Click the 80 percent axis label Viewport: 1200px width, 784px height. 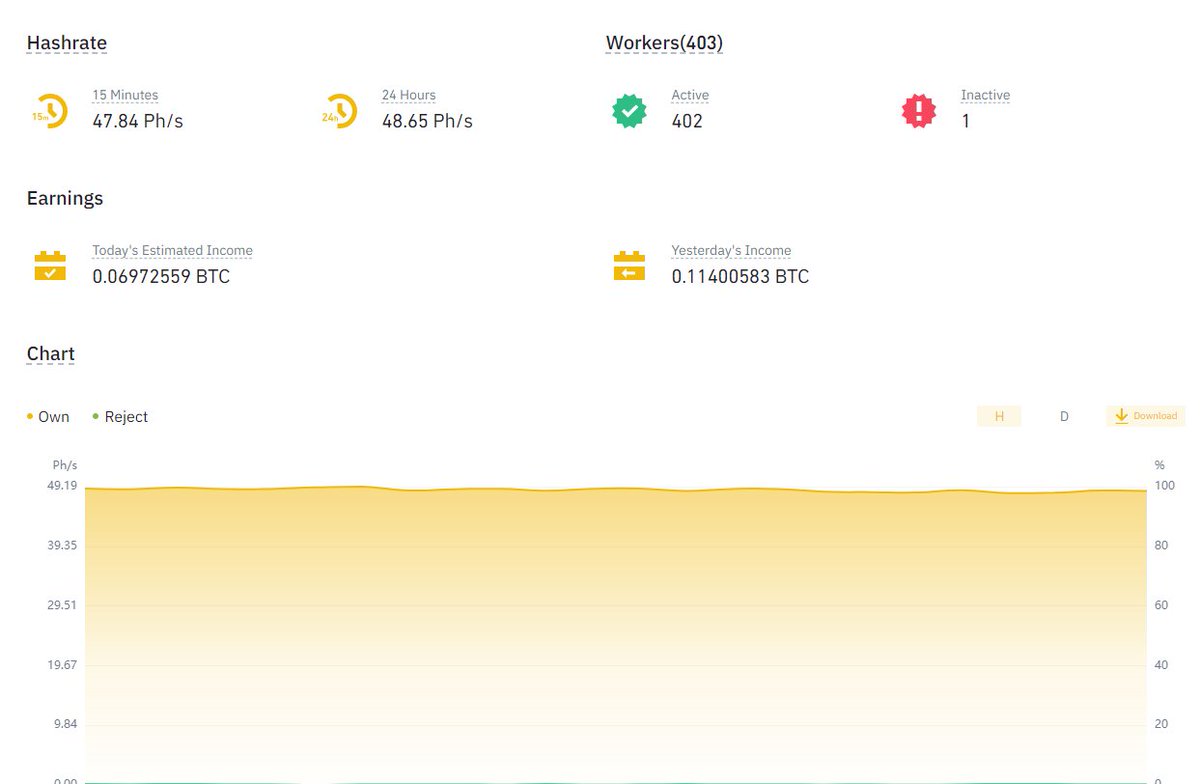[1161, 545]
